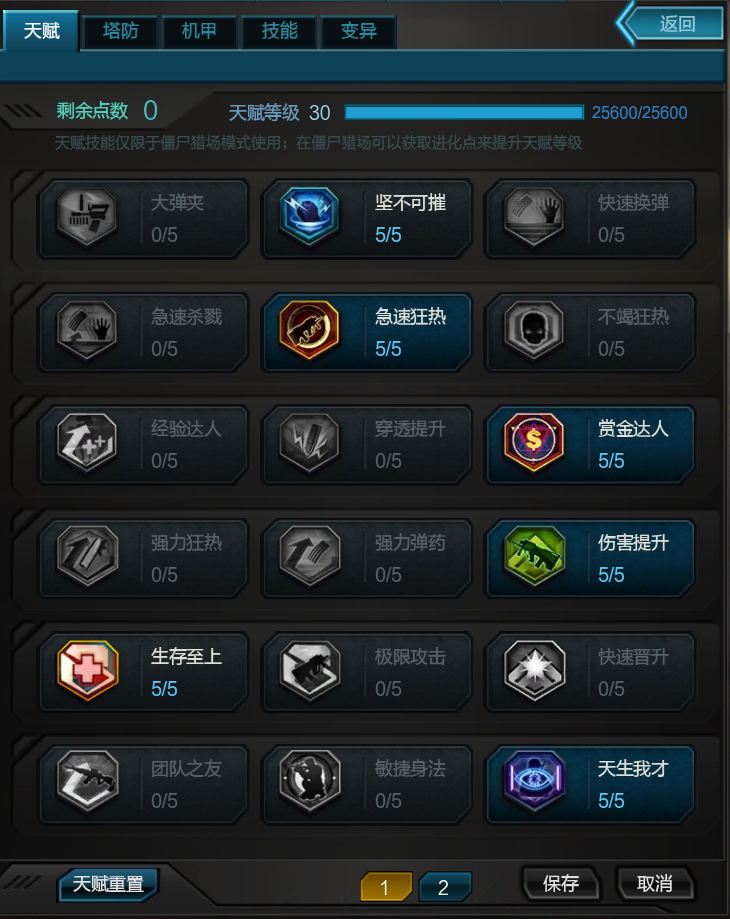
Task: Open the 机甲 tab
Action: [199, 31]
